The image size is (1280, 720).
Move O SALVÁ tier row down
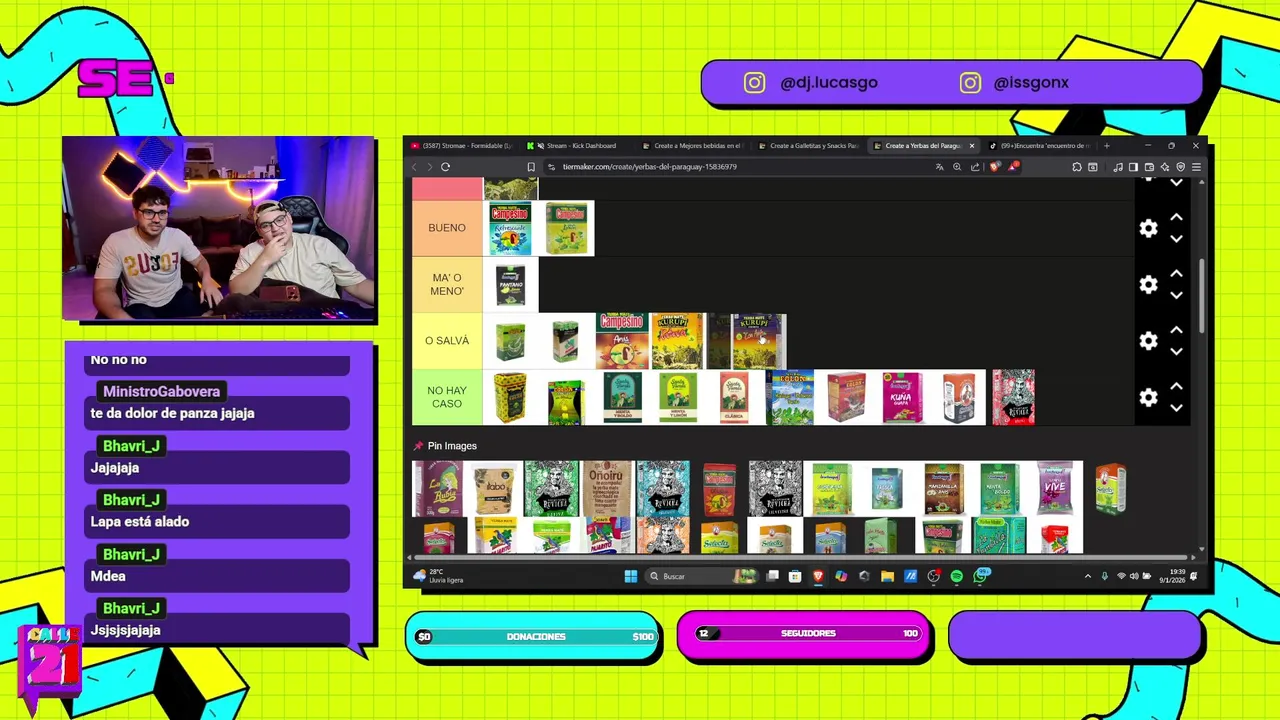pyautogui.click(x=1176, y=351)
